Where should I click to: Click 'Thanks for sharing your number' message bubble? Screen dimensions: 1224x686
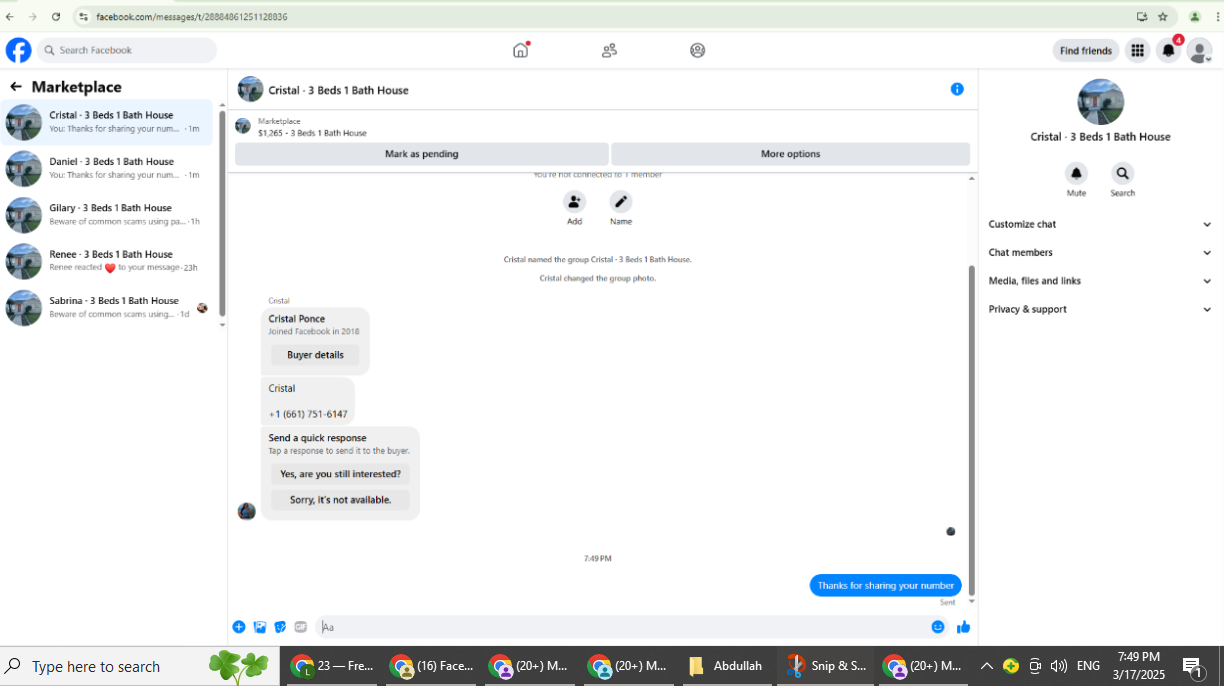pos(885,586)
